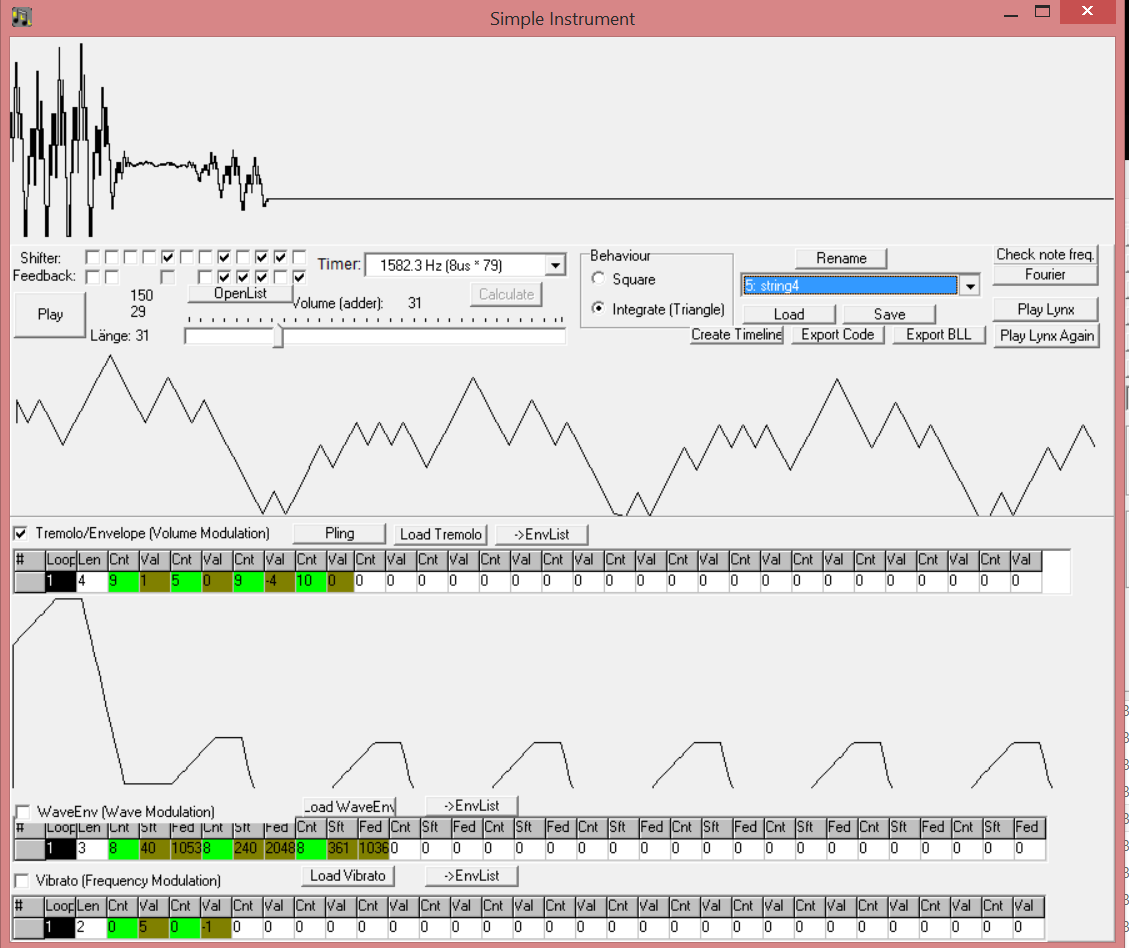This screenshot has width=1129, height=948.
Task: Click the Volume adder slider thumb
Action: click(x=278, y=336)
